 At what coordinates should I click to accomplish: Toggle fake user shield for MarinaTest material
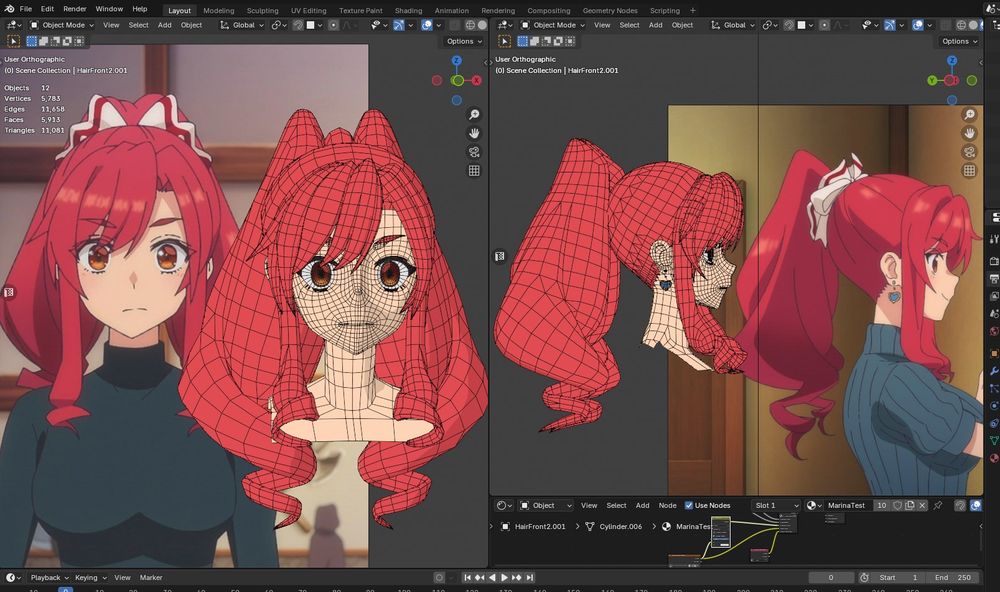(897, 505)
